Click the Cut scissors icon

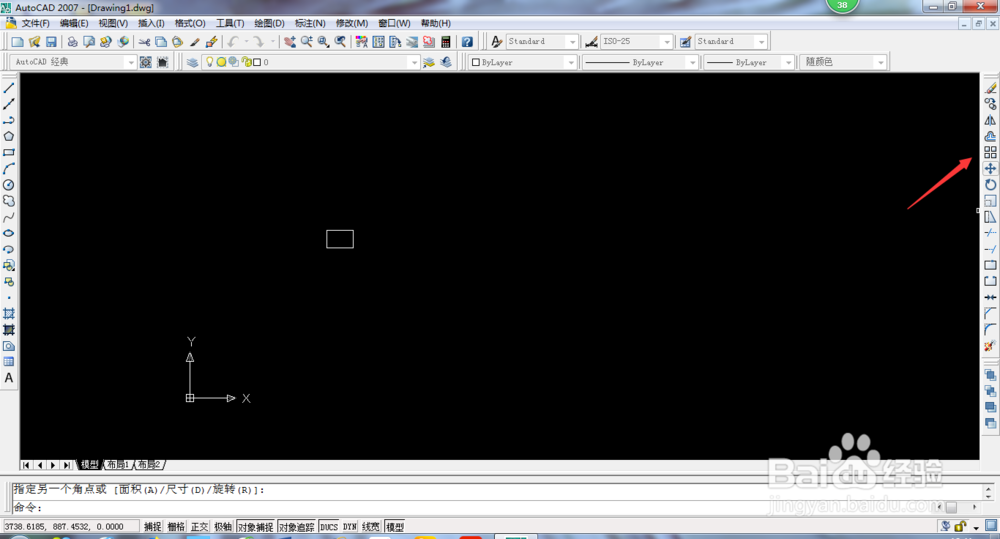click(144, 42)
